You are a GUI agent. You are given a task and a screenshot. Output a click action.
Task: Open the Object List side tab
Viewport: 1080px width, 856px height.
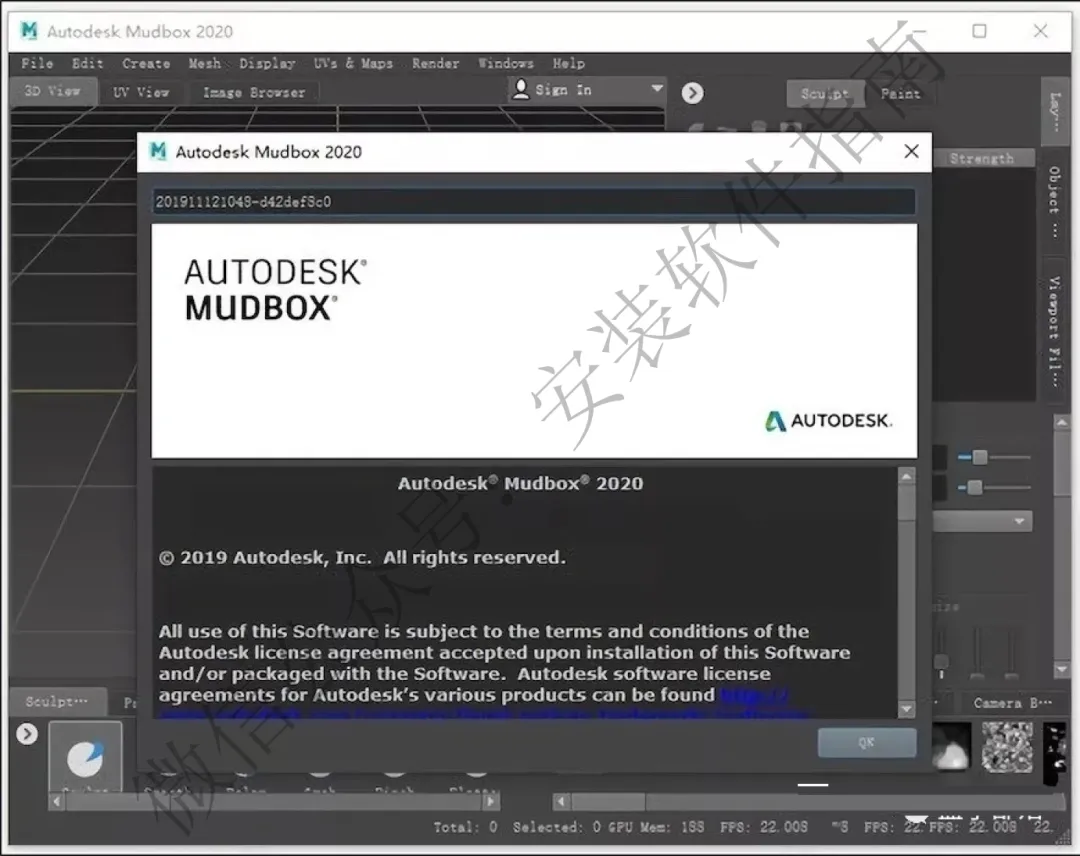tap(1055, 202)
